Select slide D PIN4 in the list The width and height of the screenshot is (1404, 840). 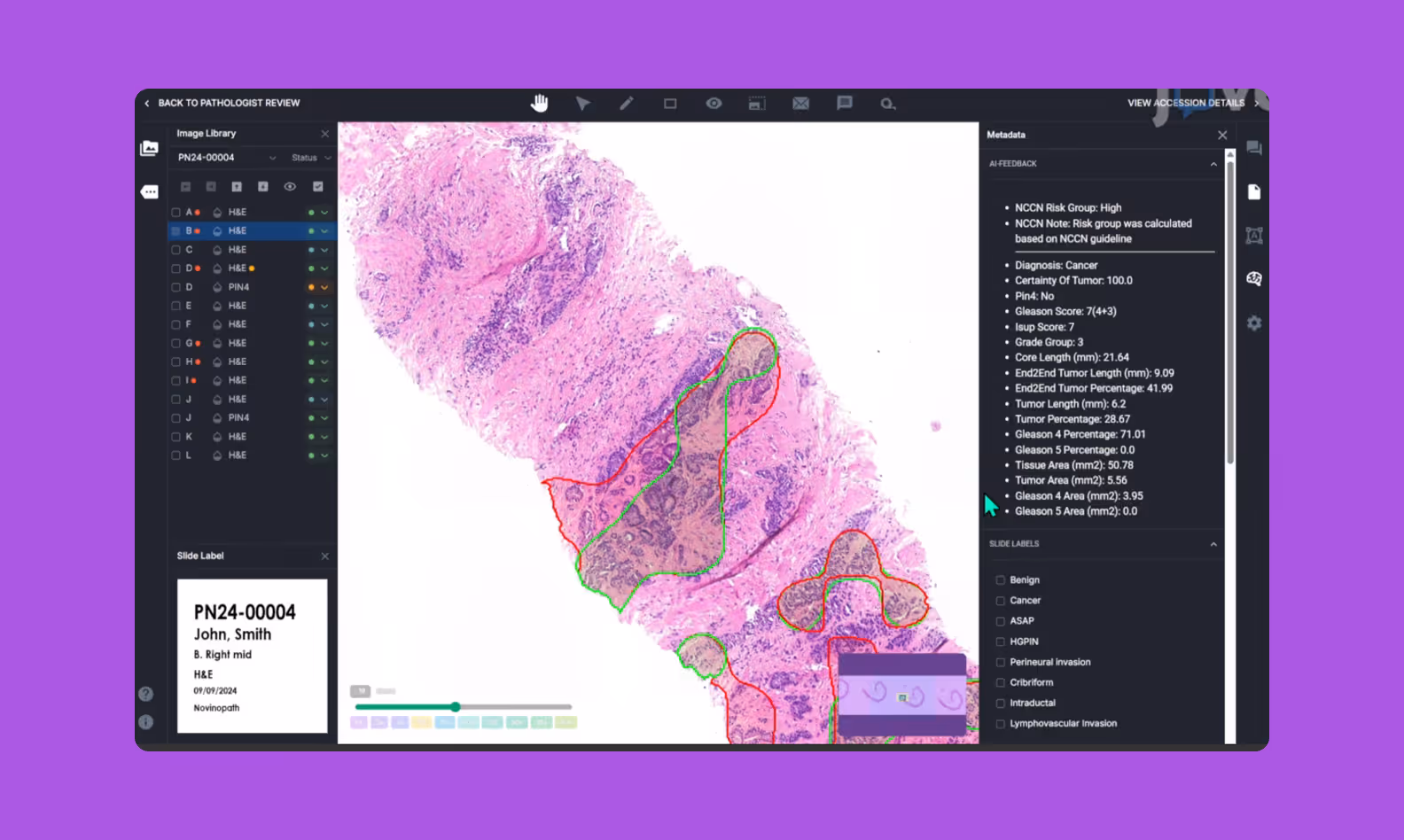[252, 287]
